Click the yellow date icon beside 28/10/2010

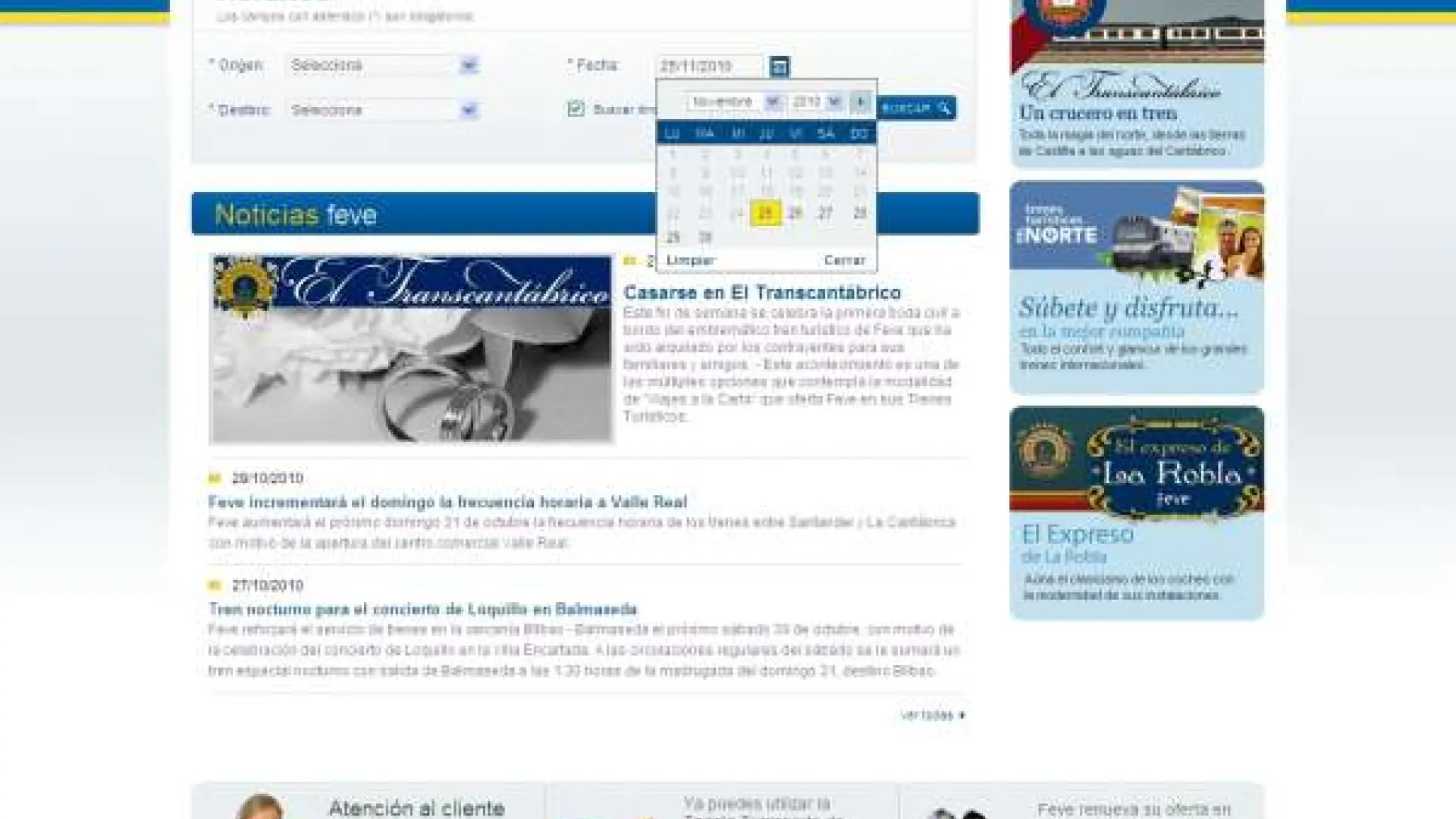tap(215, 478)
